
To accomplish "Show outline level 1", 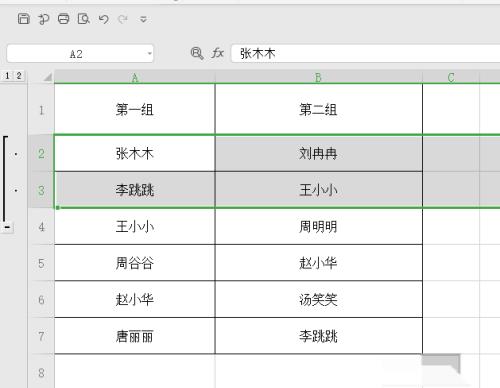I will pos(7,76).
